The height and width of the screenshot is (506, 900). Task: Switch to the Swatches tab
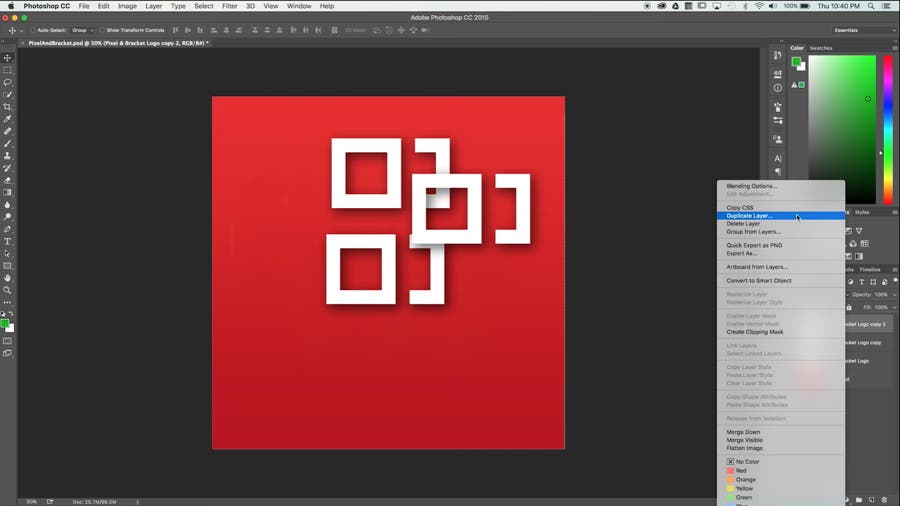point(821,48)
